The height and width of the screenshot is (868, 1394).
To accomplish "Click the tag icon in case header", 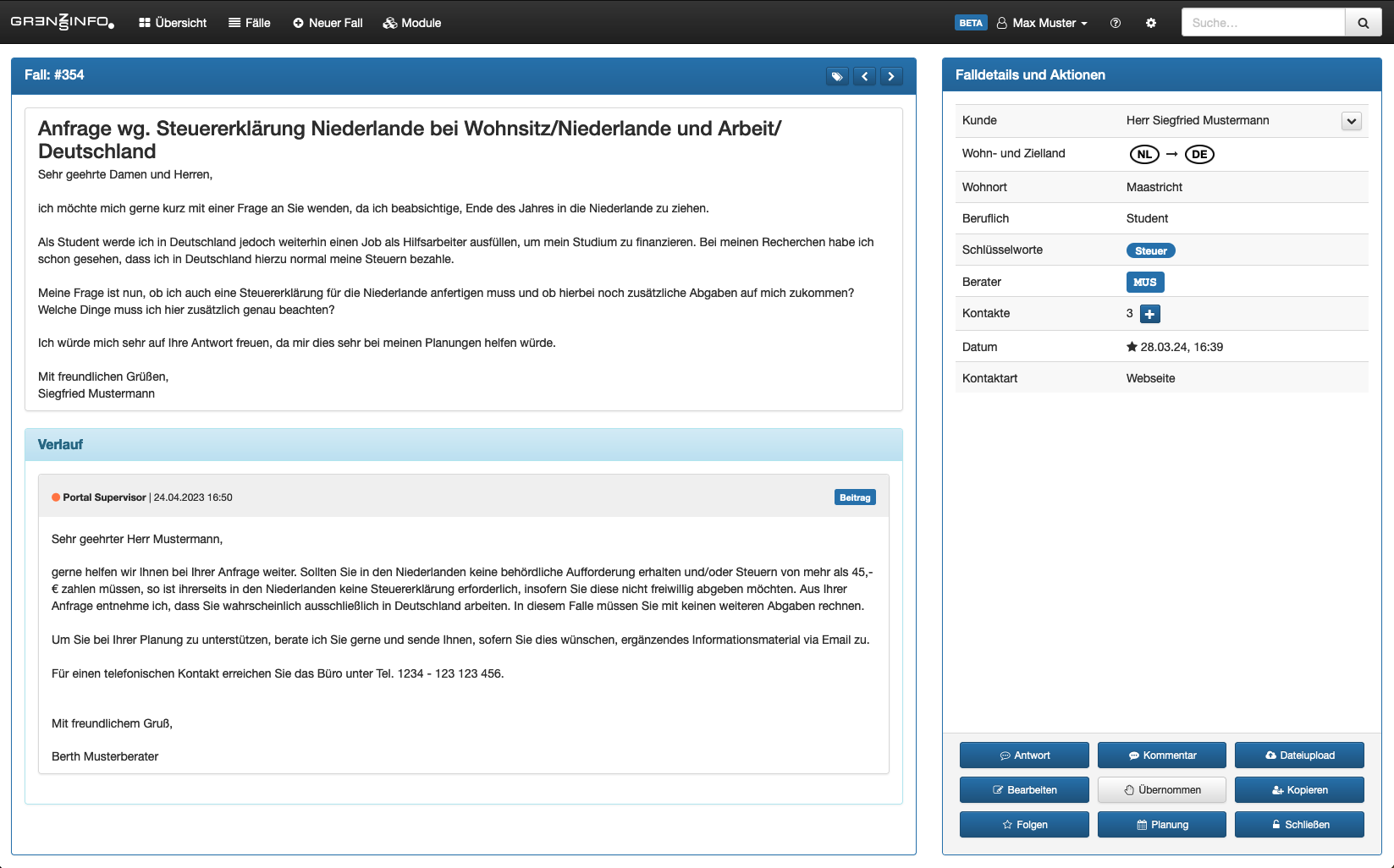I will 837,76.
